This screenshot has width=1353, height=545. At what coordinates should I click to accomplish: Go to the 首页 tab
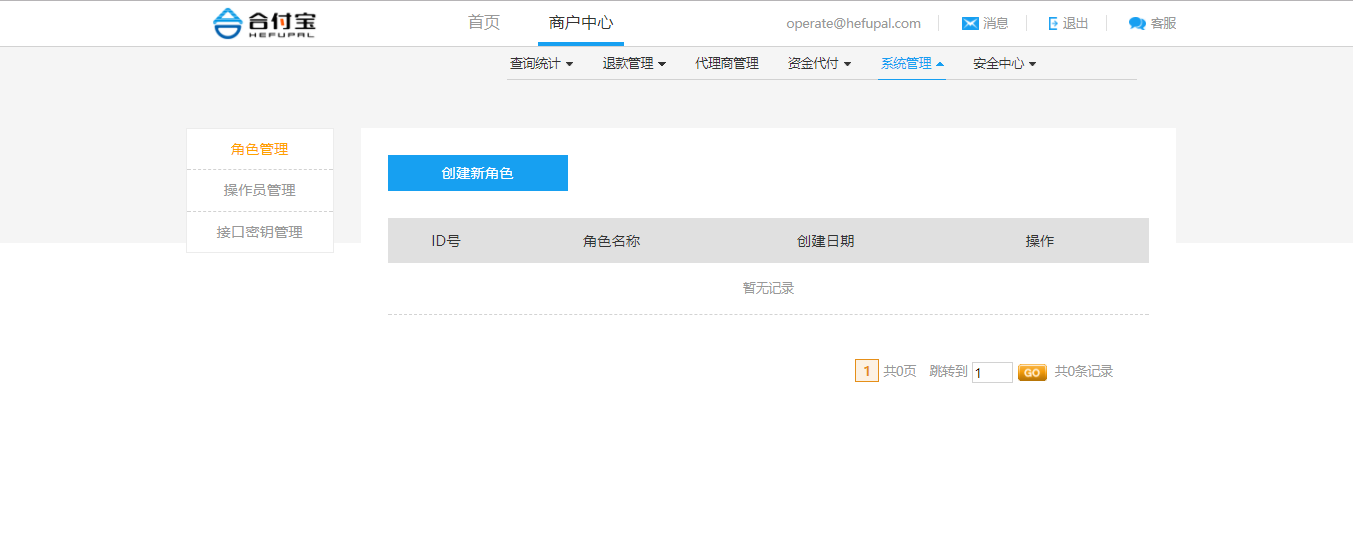[x=484, y=23]
